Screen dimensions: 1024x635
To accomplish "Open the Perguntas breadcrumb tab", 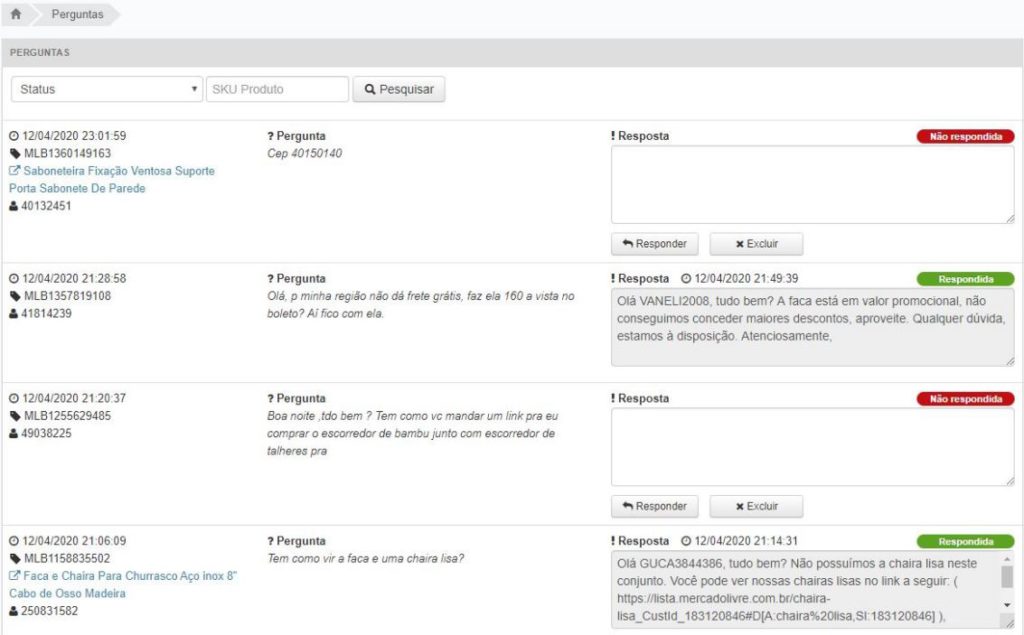I will tap(77, 14).
